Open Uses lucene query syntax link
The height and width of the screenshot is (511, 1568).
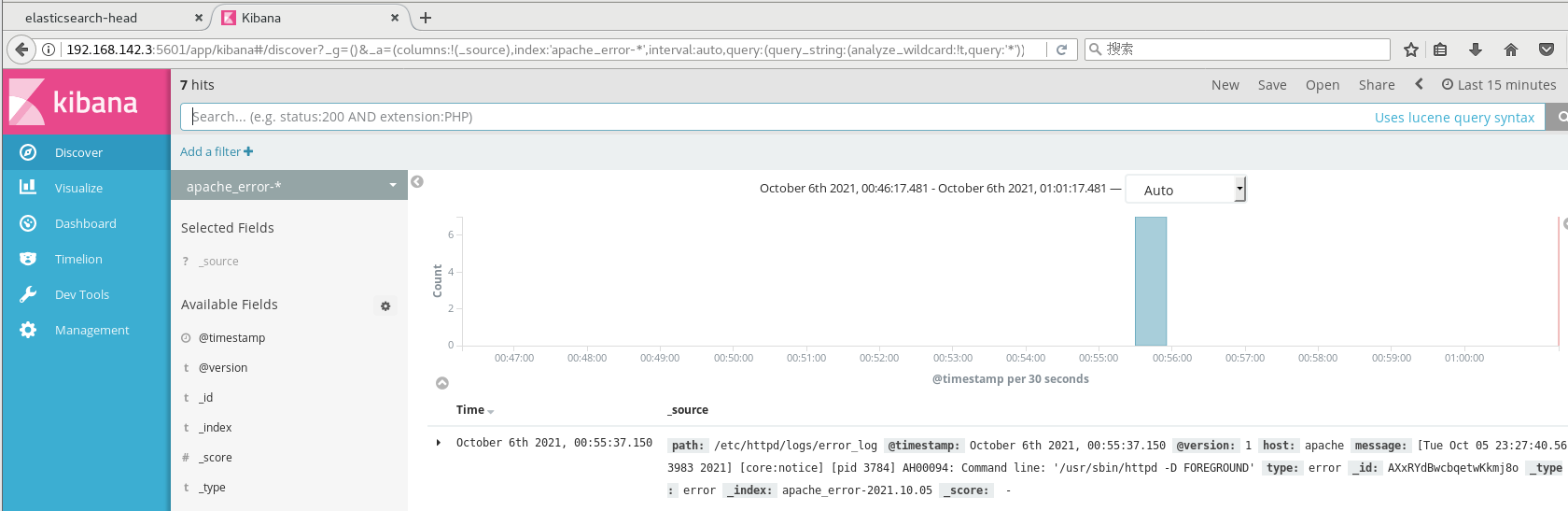point(1454,118)
